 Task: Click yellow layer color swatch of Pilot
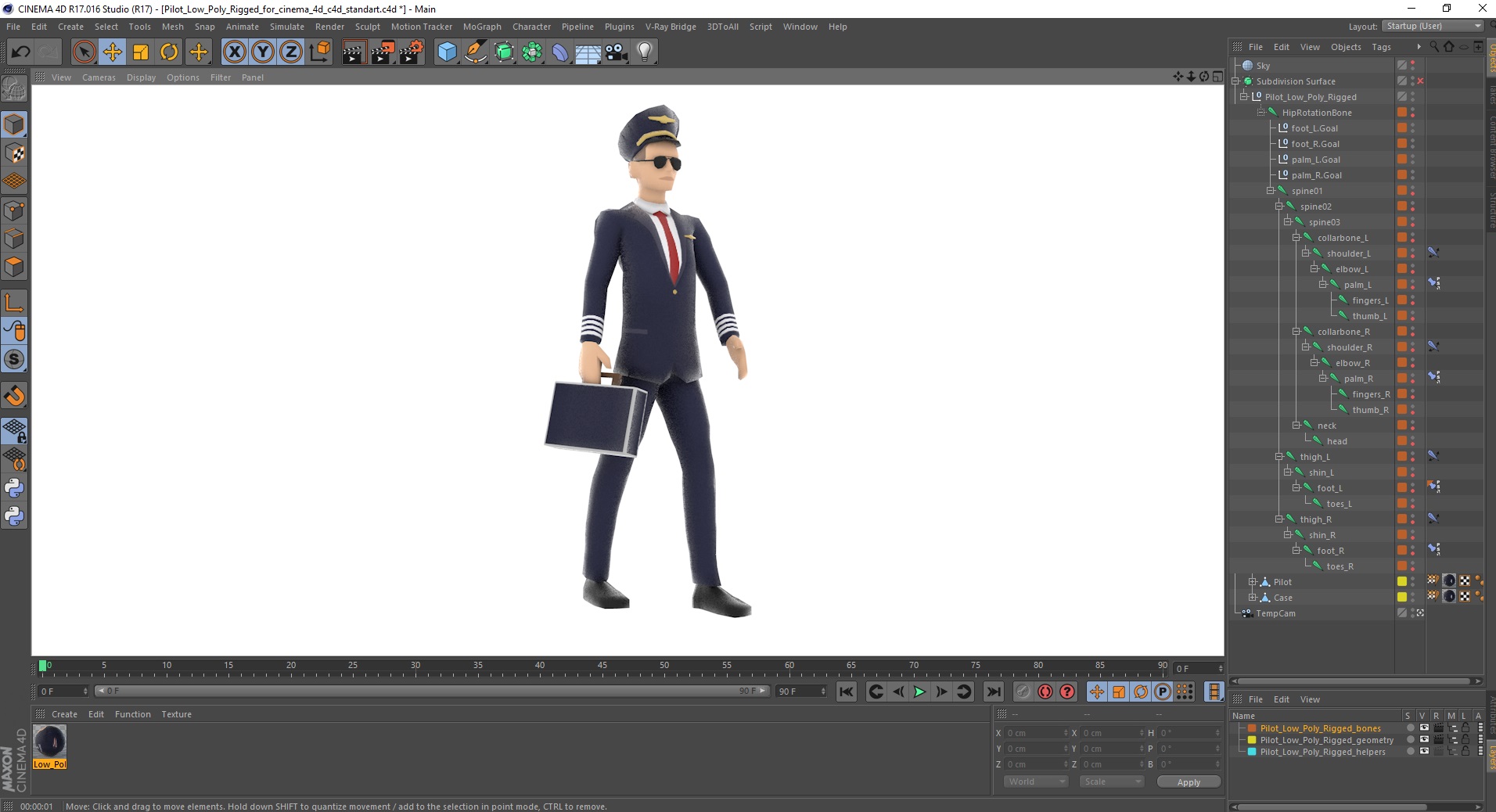[1402, 581]
